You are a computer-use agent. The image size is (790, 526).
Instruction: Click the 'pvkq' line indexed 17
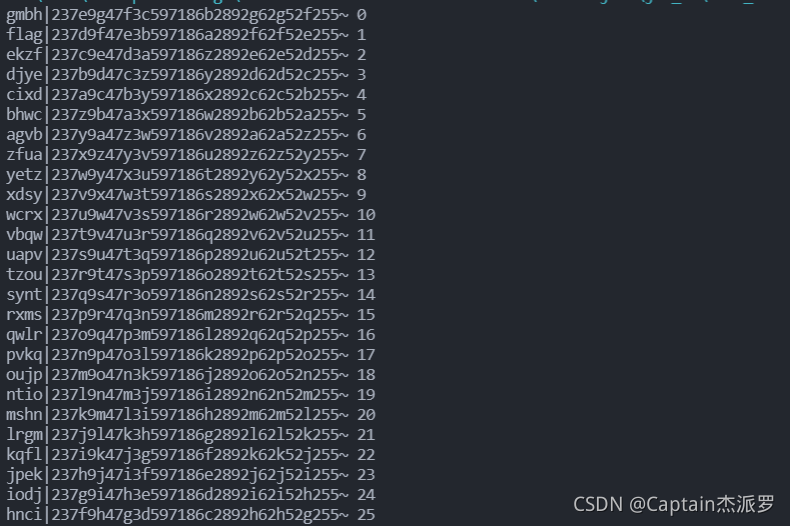[190, 355]
